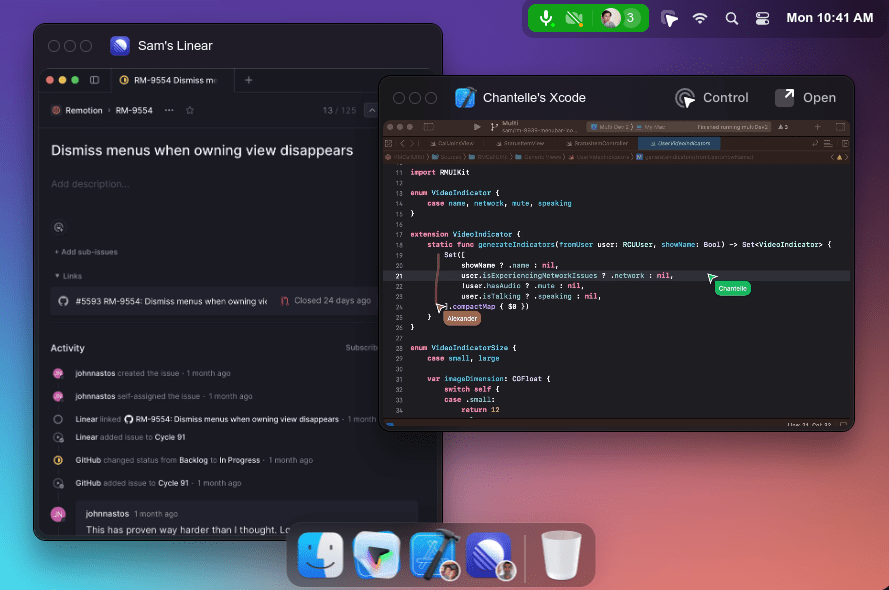Click Subscribe in the Activity header
The height and width of the screenshot is (590, 889).
pos(361,347)
